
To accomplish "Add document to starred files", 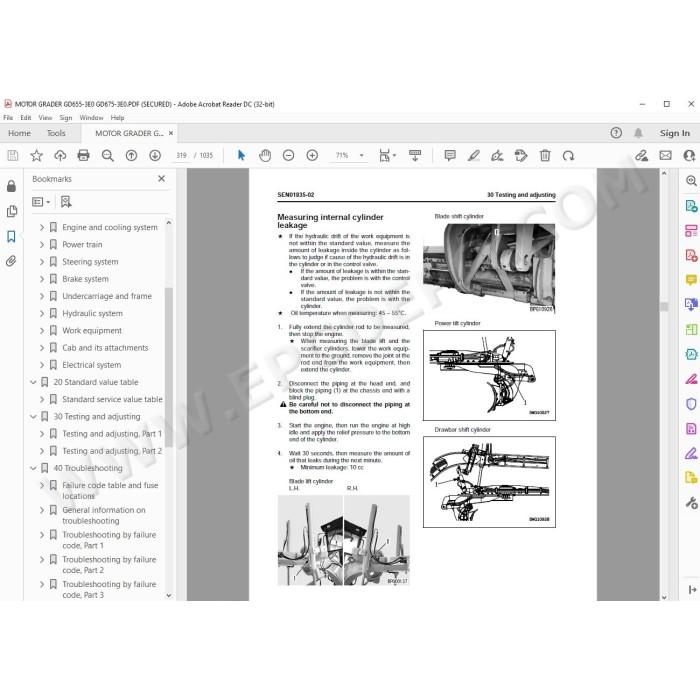I will click(36, 155).
